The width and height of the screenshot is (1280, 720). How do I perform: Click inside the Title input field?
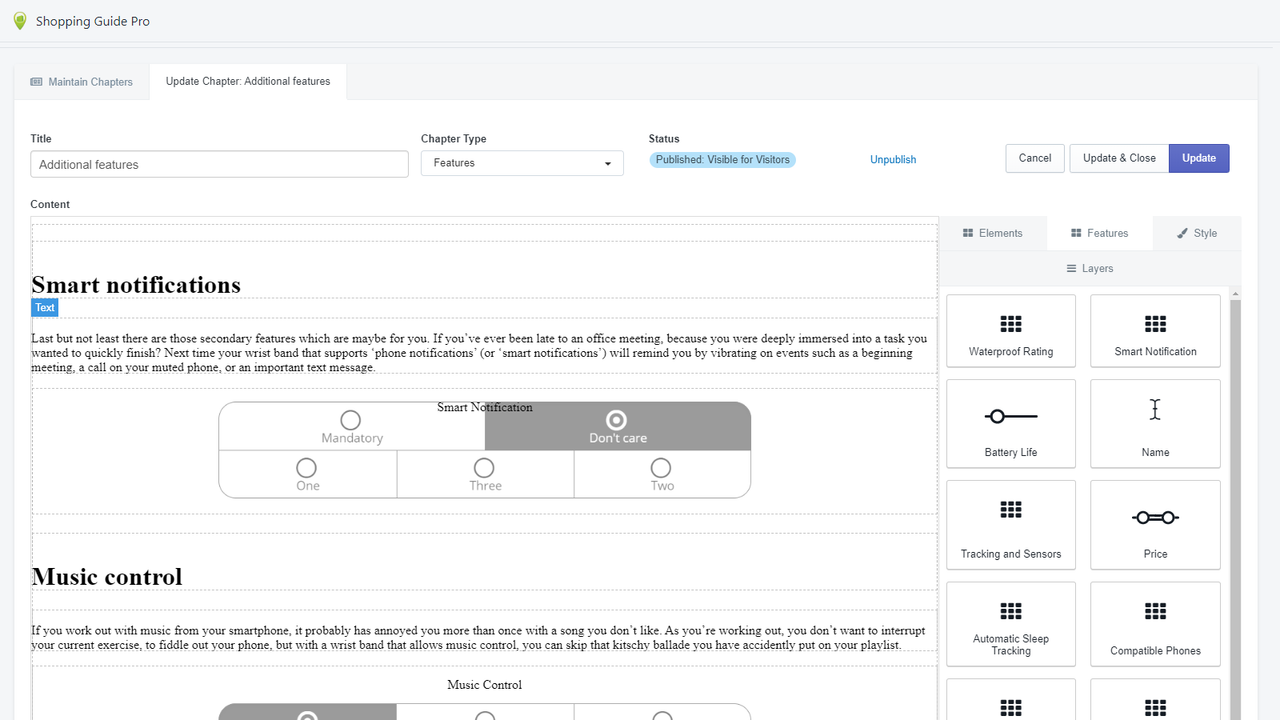pyautogui.click(x=218, y=163)
